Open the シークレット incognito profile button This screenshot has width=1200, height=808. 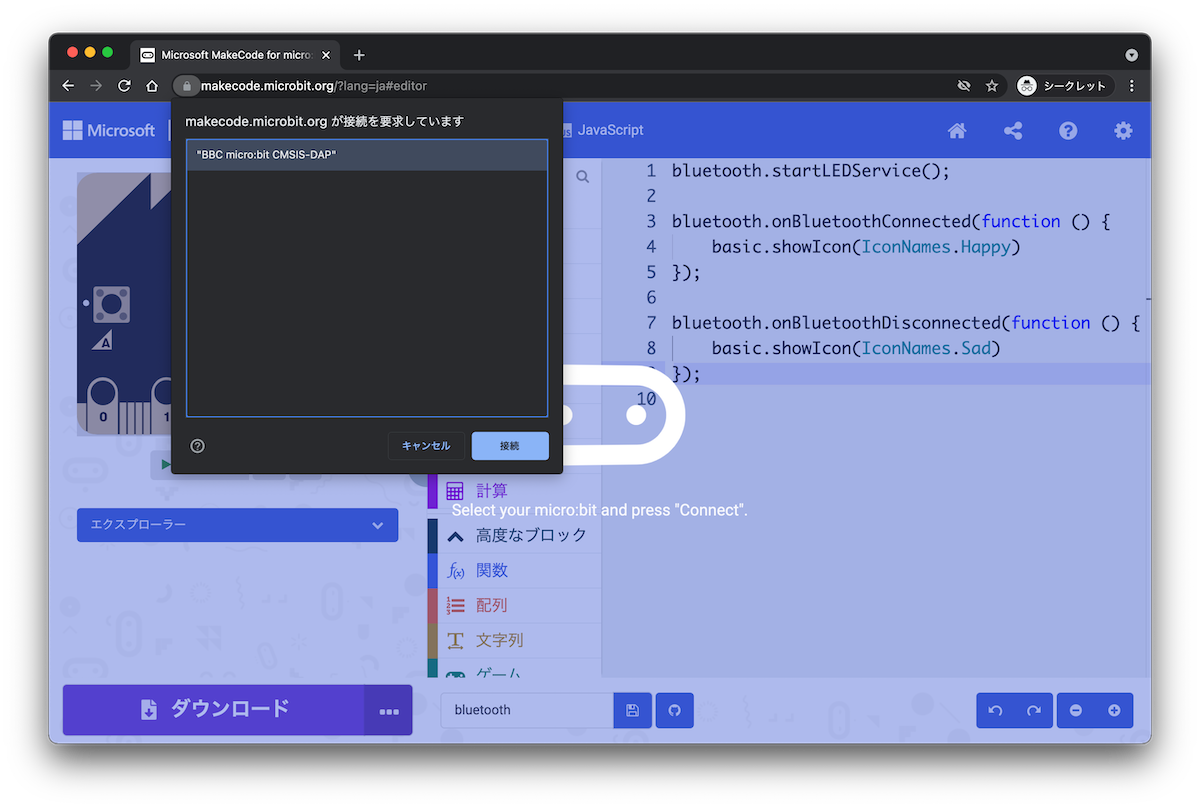[x=1063, y=86]
